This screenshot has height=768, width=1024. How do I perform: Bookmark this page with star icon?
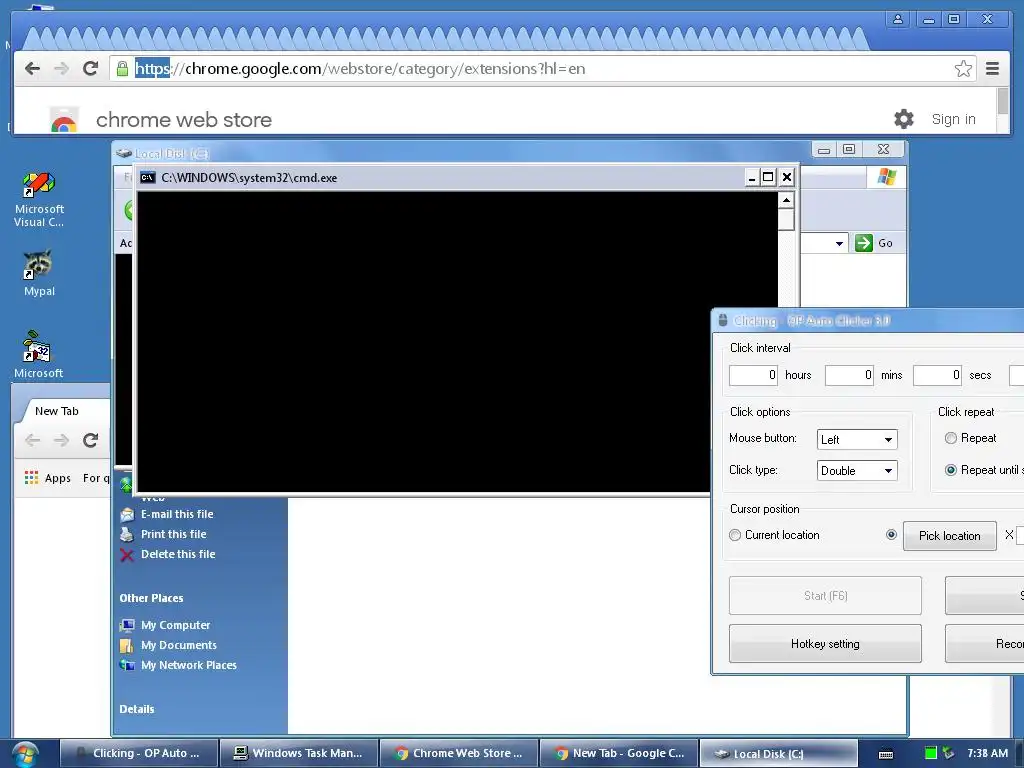(x=963, y=69)
